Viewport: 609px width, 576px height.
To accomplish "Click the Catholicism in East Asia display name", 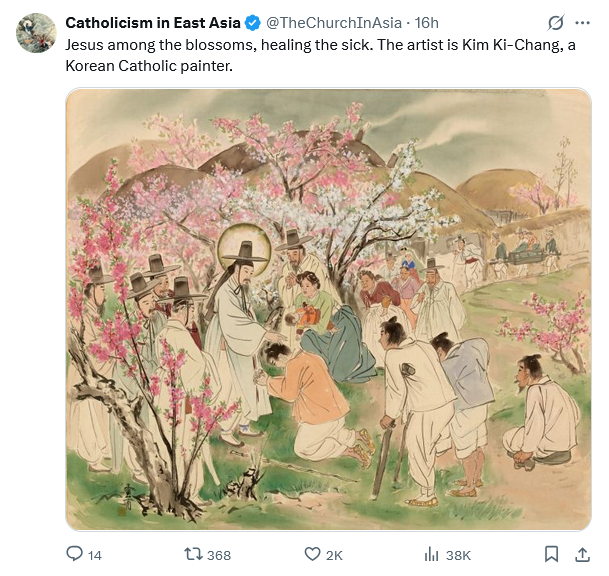I will (152, 23).
